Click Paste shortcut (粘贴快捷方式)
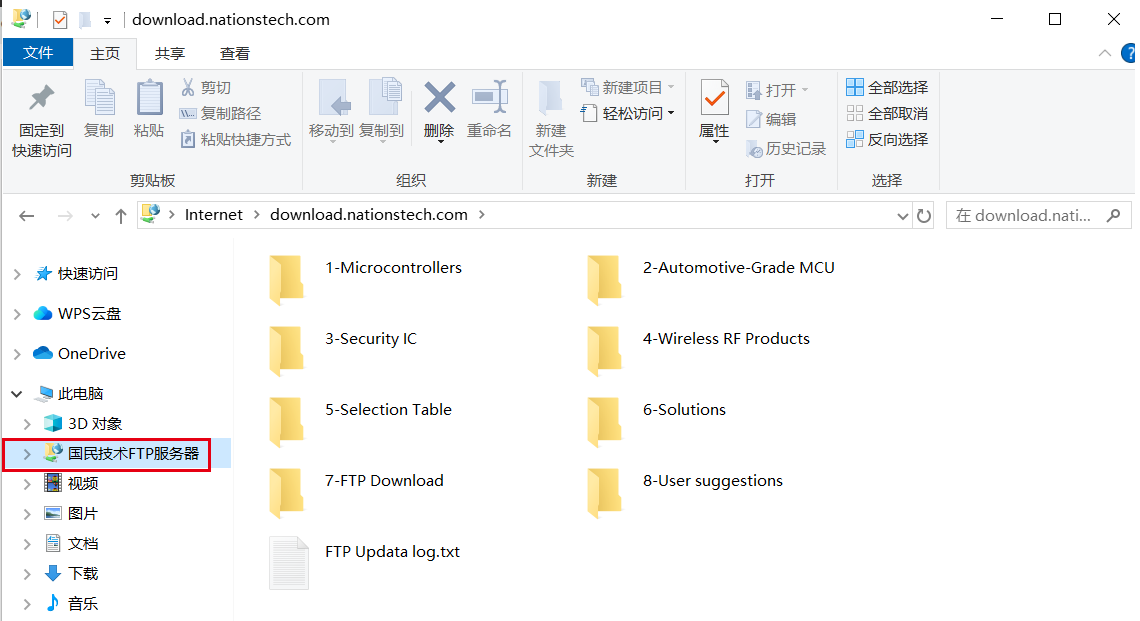 coord(236,140)
